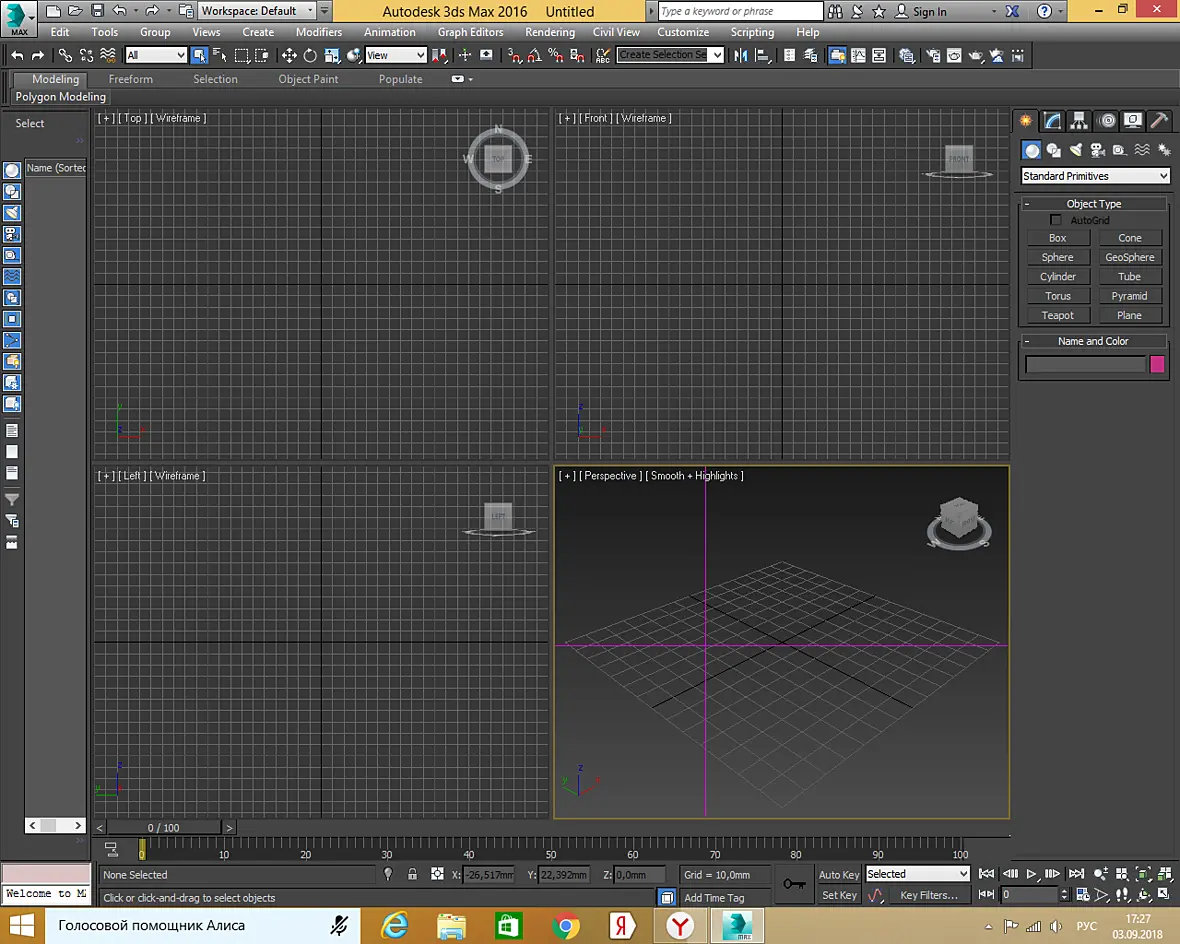Click the scene explorer horizontal scrollbar

coord(55,826)
